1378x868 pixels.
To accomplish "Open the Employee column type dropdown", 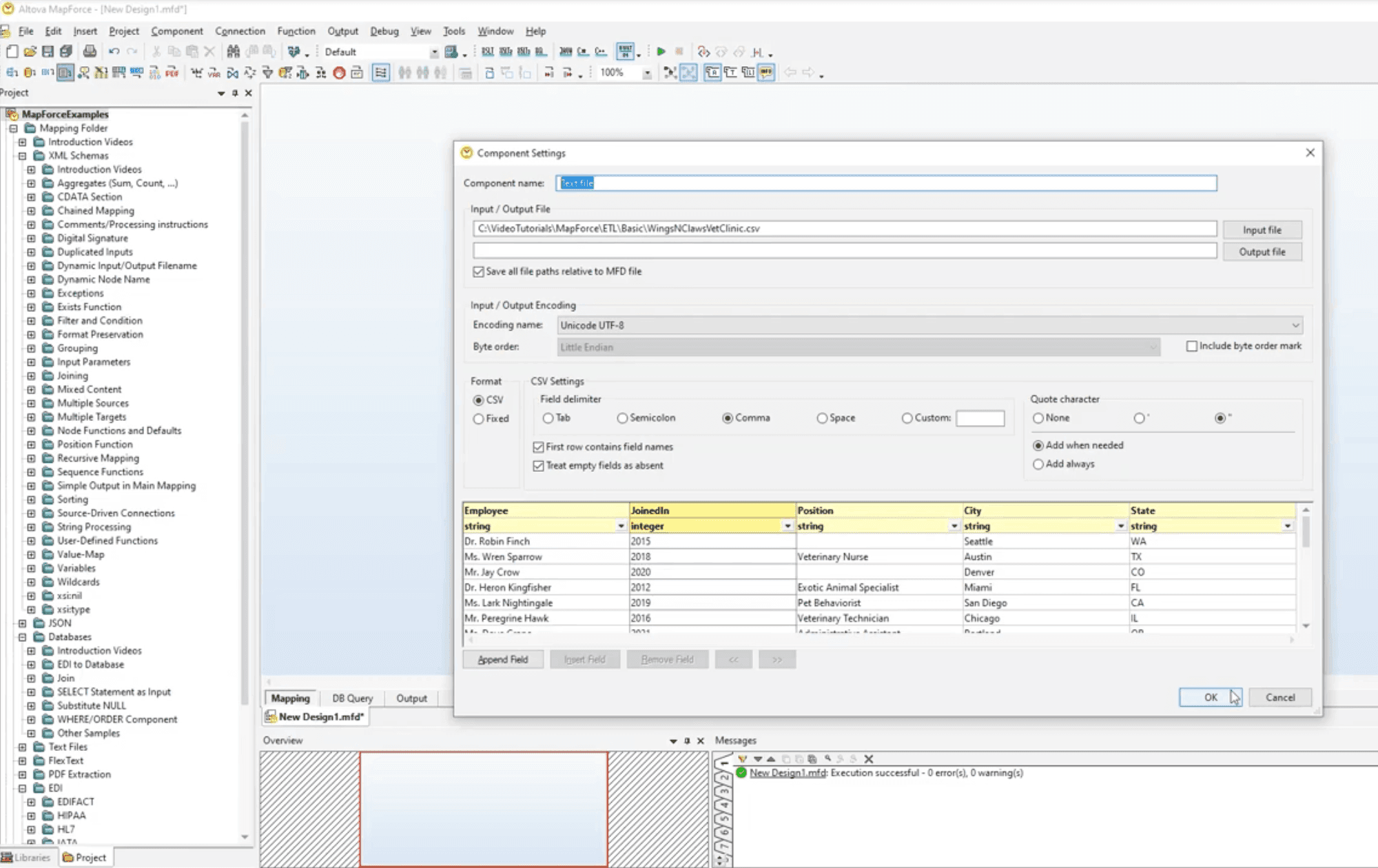I will [x=621, y=526].
